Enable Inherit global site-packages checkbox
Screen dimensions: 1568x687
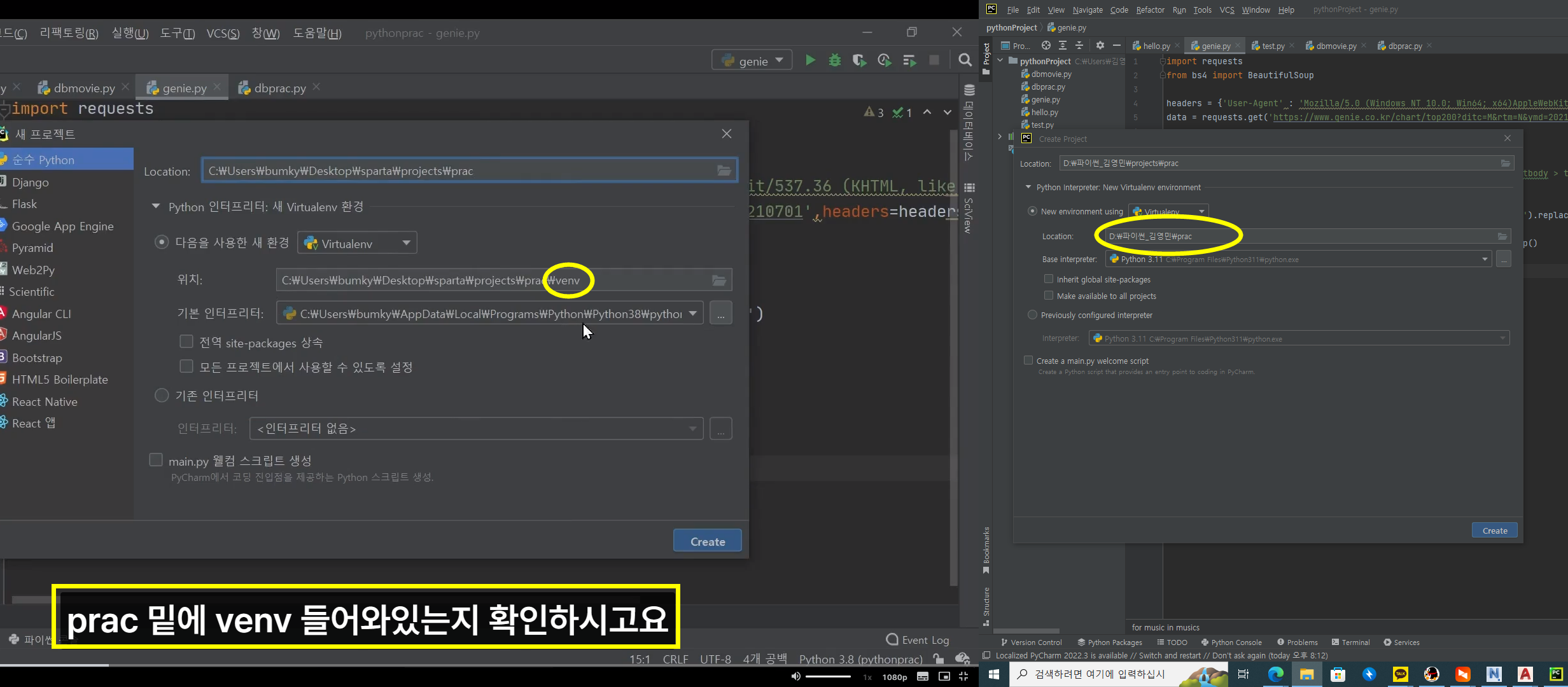click(x=1049, y=279)
